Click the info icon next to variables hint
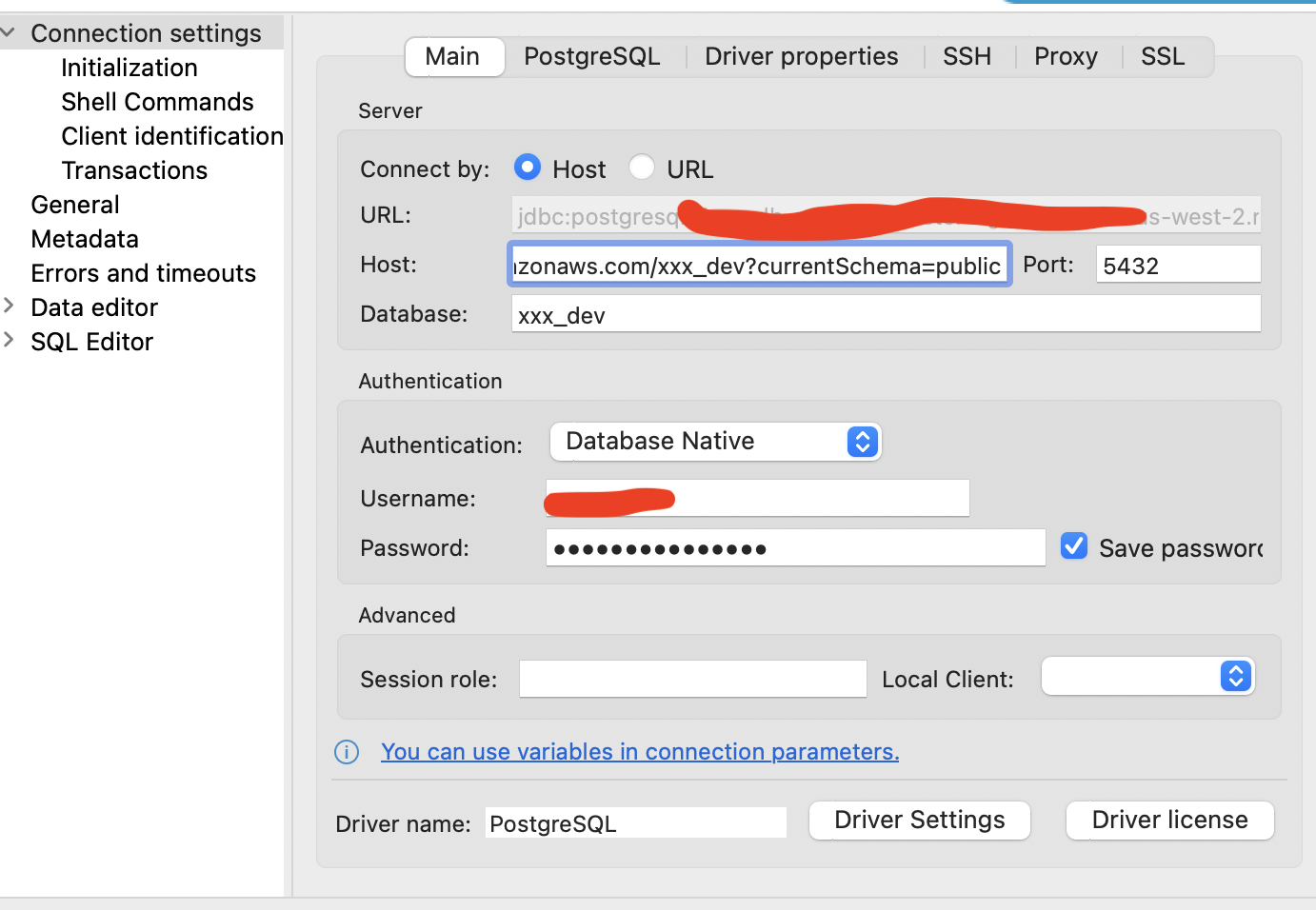Viewport: 1316px width, 910px height. pyautogui.click(x=347, y=752)
